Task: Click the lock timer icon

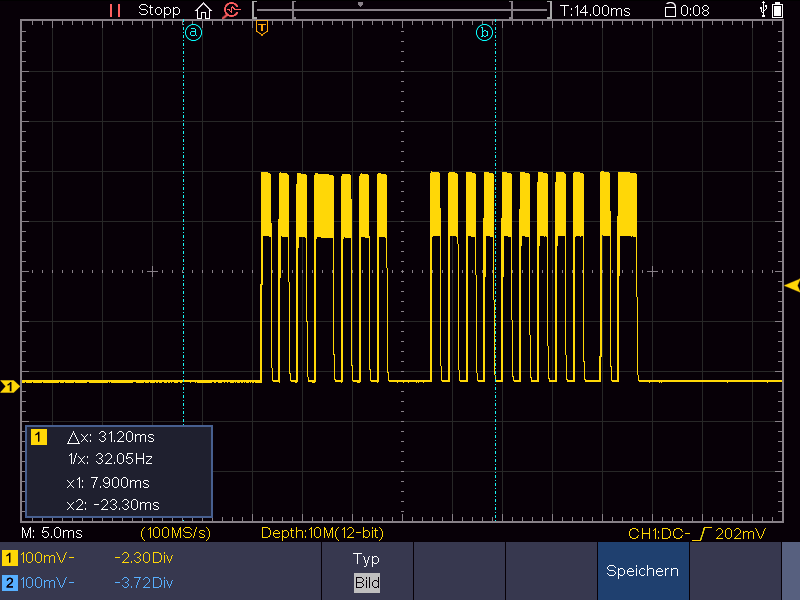Action: pyautogui.click(x=670, y=10)
